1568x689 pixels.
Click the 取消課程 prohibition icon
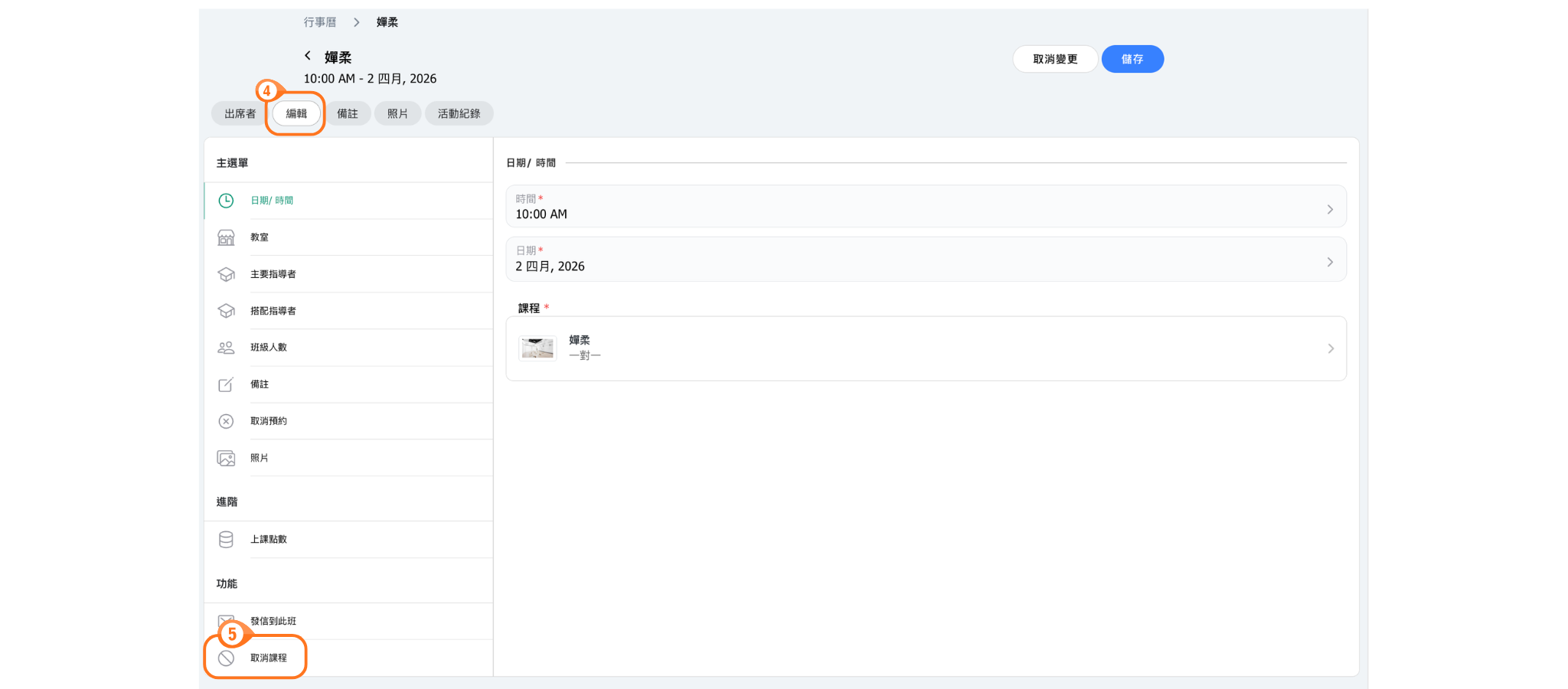pyautogui.click(x=226, y=658)
